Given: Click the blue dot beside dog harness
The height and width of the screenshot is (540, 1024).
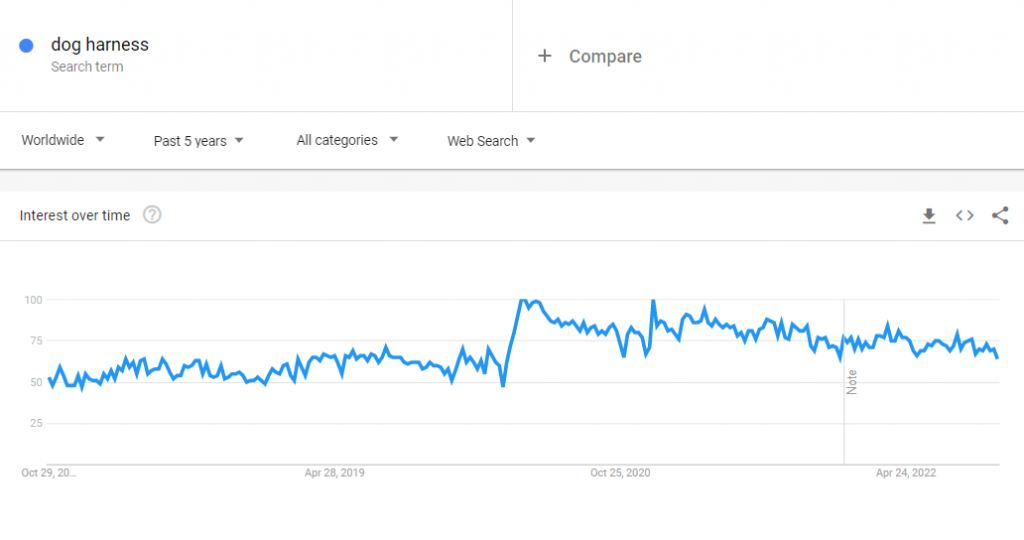Looking at the screenshot, I should [27, 45].
